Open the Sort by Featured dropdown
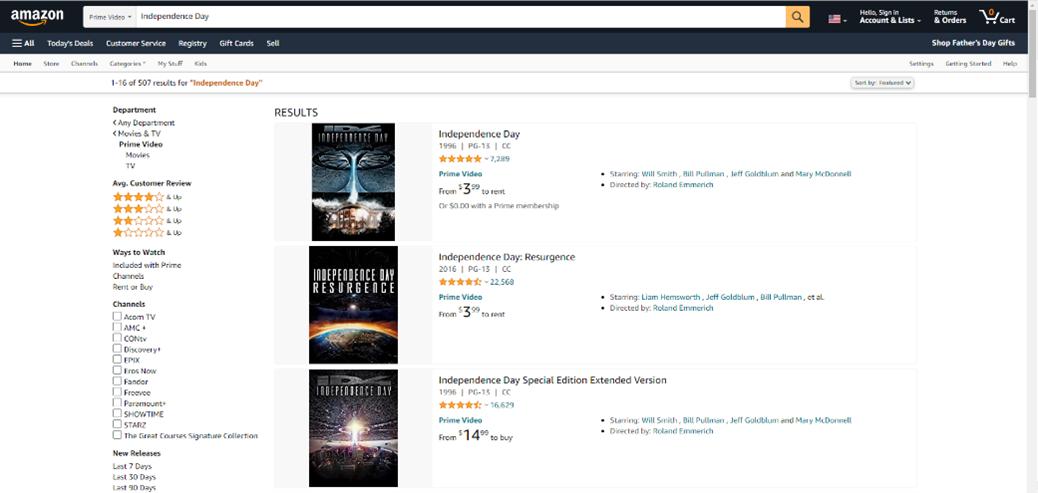Viewport: 1038px width, 493px height. [x=882, y=83]
